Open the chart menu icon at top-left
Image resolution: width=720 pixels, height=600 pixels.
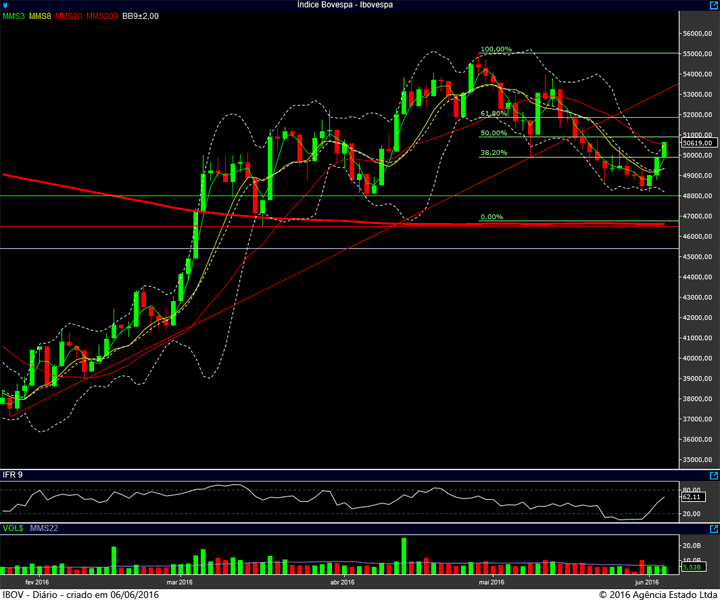5,6
